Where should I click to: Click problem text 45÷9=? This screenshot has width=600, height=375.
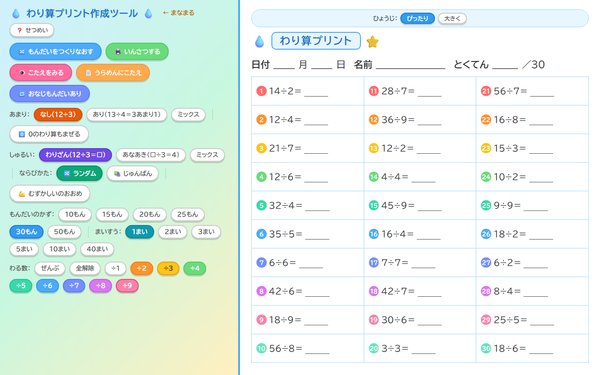(398, 205)
